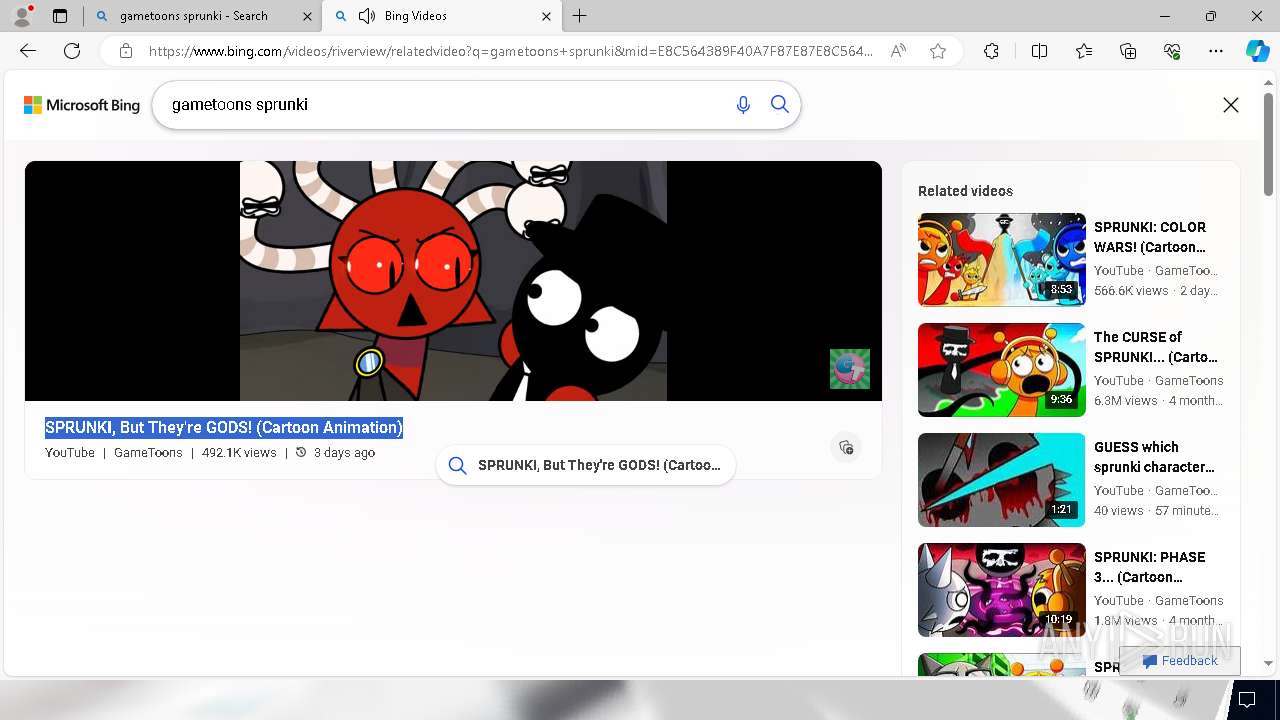Open SPRUNKI: COLOR WARS title link
Screen dimensions: 1280x720
1150,237
